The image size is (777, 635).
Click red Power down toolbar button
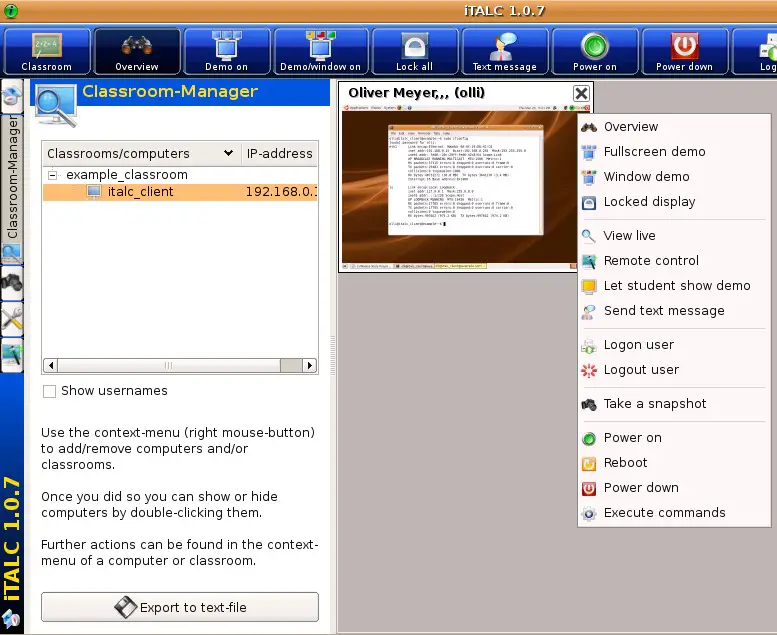tap(684, 52)
